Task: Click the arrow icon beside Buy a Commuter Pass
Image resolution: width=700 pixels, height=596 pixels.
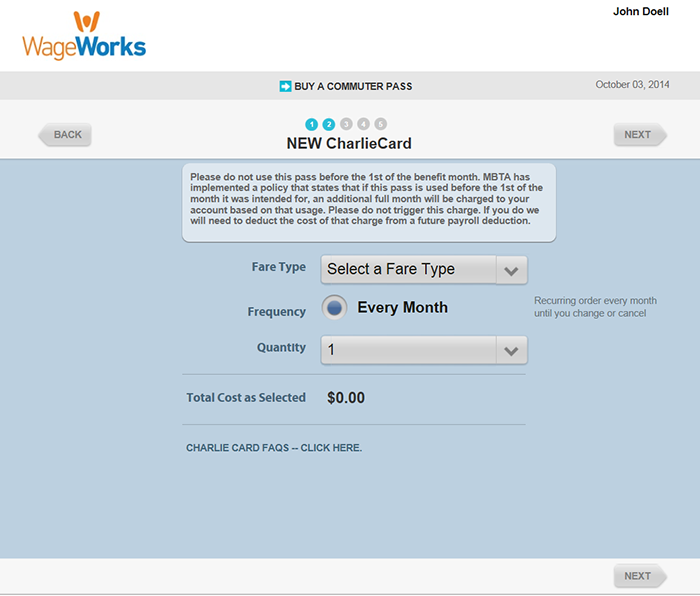Action: pos(285,86)
